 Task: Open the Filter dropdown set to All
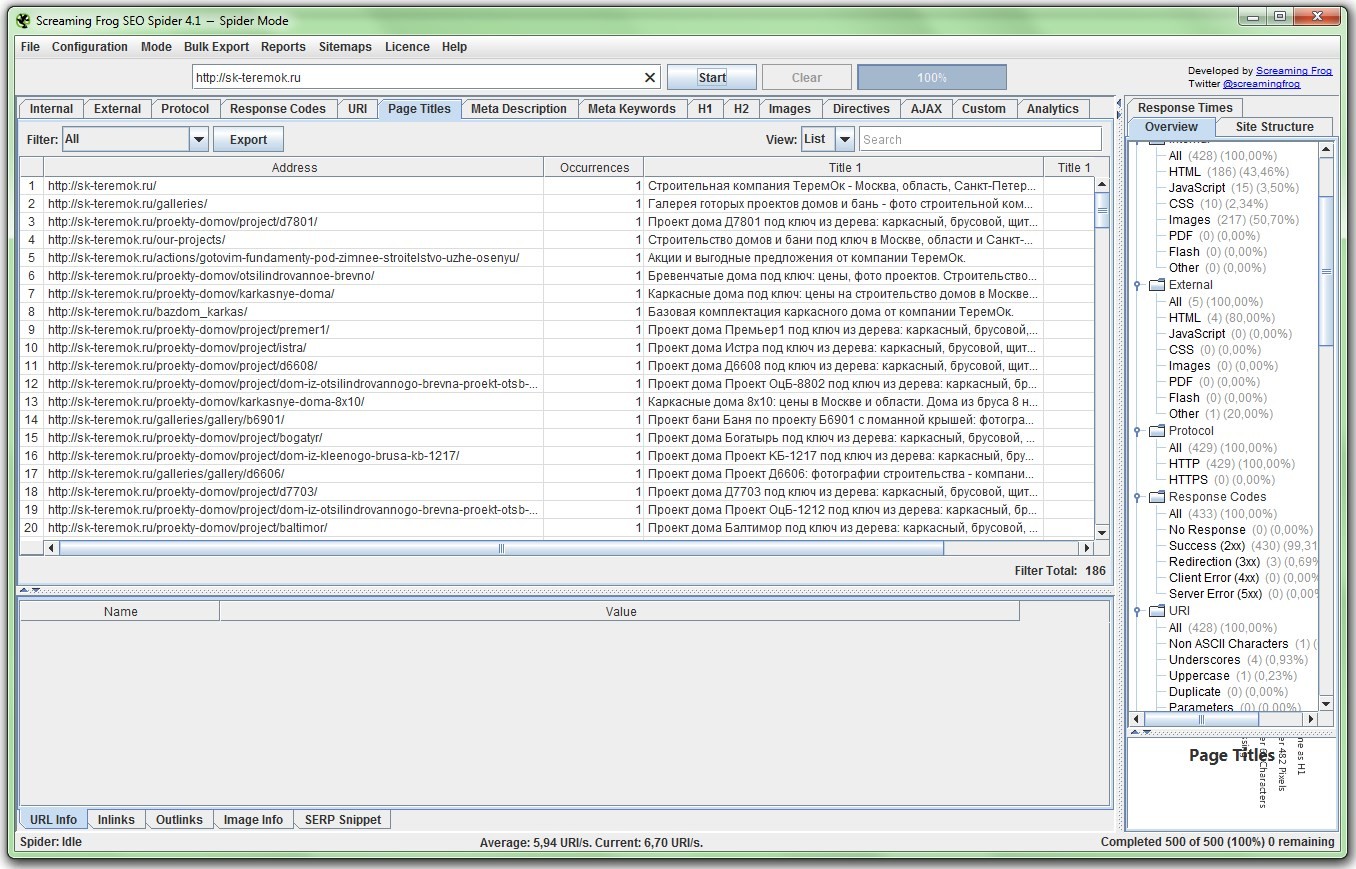198,139
